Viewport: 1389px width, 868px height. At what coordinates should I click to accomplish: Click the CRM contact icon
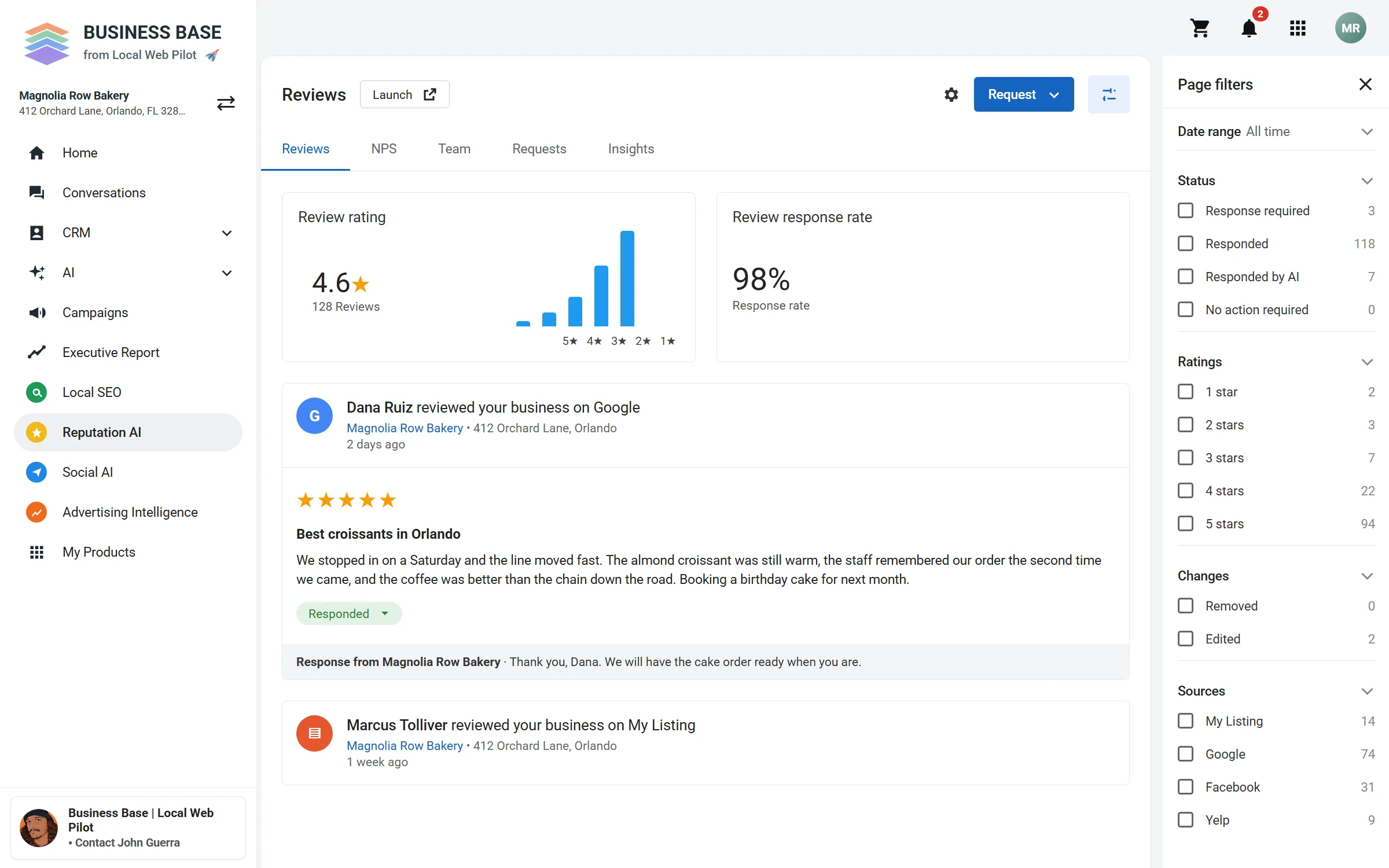coord(36,233)
